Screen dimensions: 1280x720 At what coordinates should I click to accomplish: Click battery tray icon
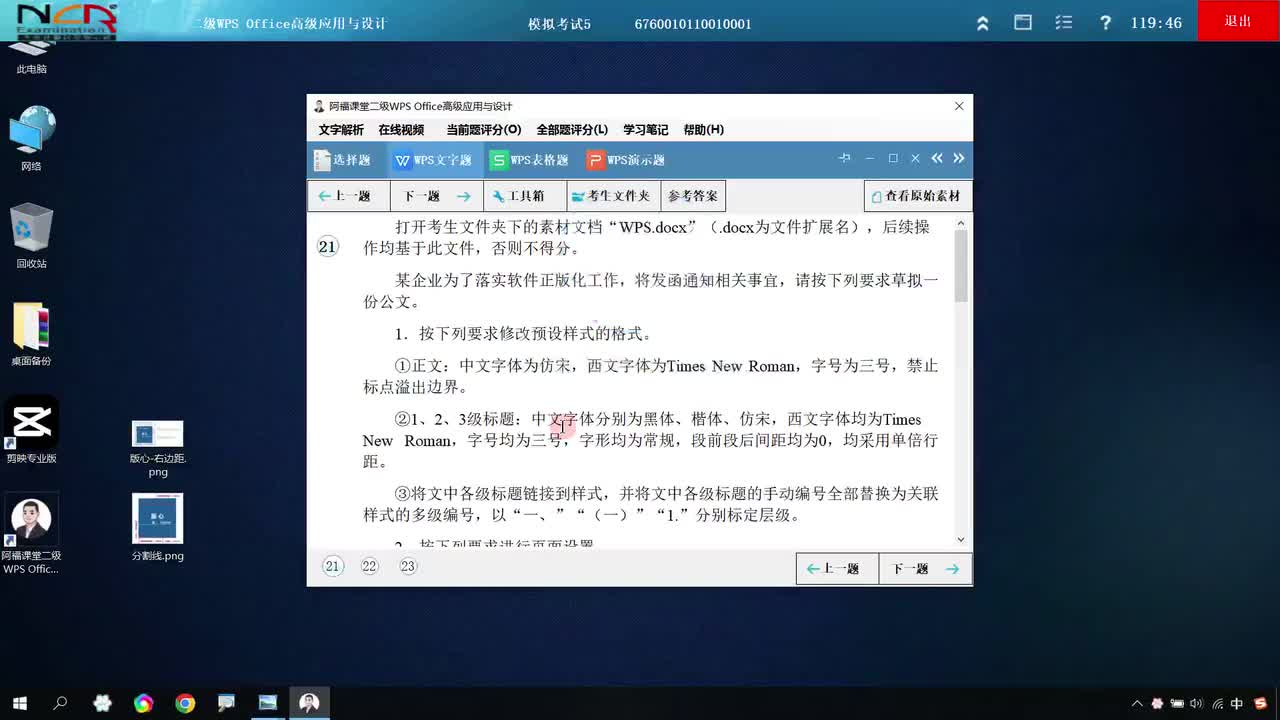1177,703
